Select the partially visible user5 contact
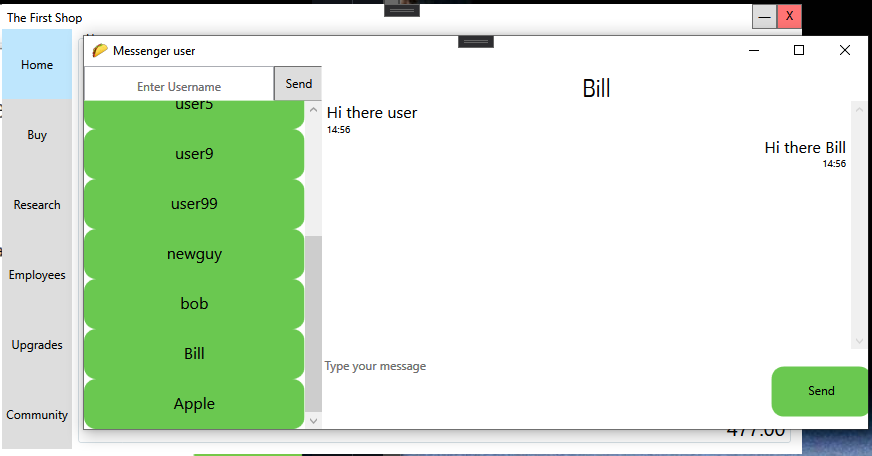The image size is (872, 456). coord(194,114)
